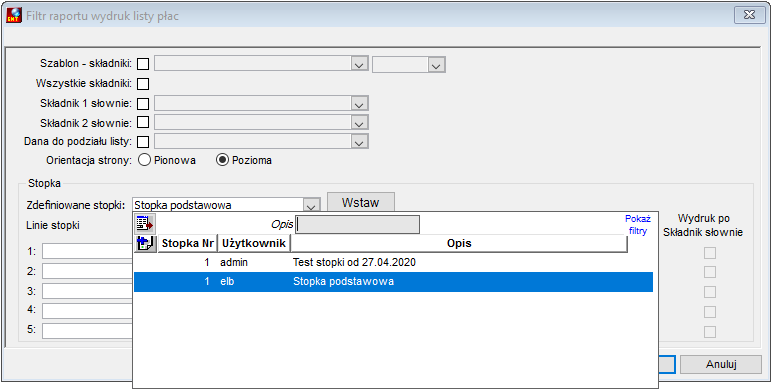Collapse the Zdefiniowane stopki dropdown arrow

coord(312,205)
